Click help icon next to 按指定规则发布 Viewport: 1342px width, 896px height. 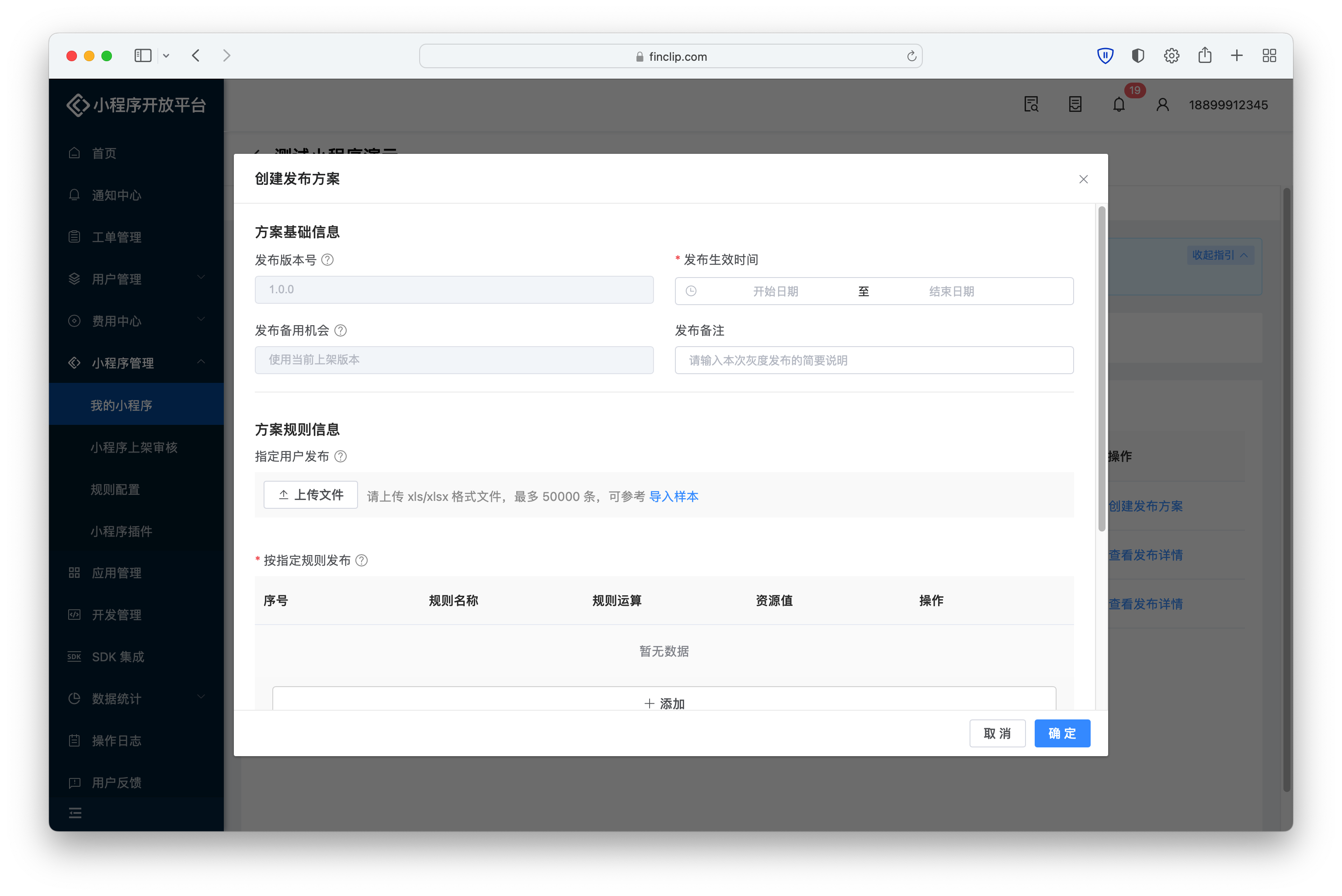pyautogui.click(x=362, y=560)
